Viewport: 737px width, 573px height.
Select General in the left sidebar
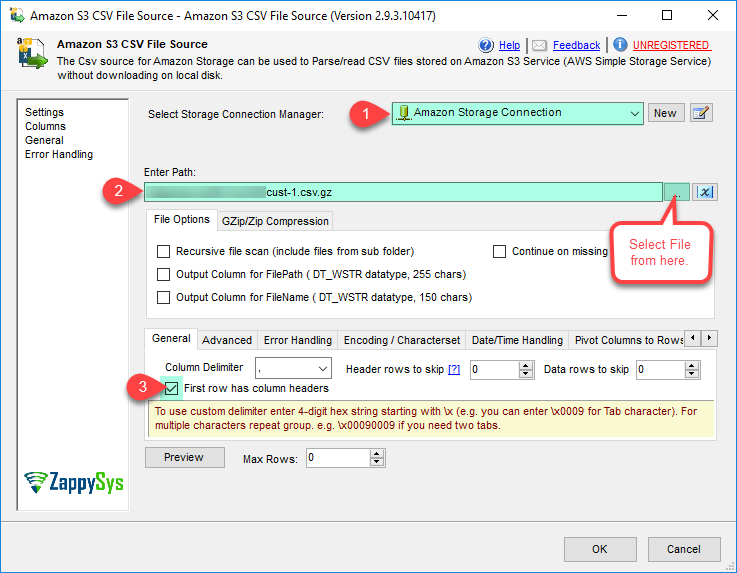(x=44, y=141)
